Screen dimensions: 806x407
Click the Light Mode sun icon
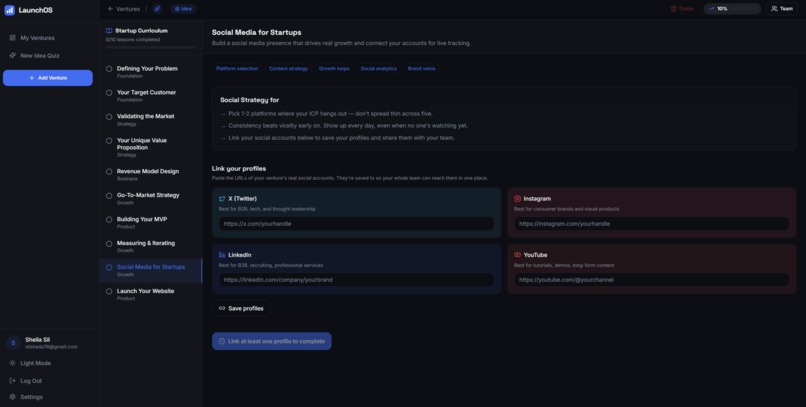tap(12, 363)
